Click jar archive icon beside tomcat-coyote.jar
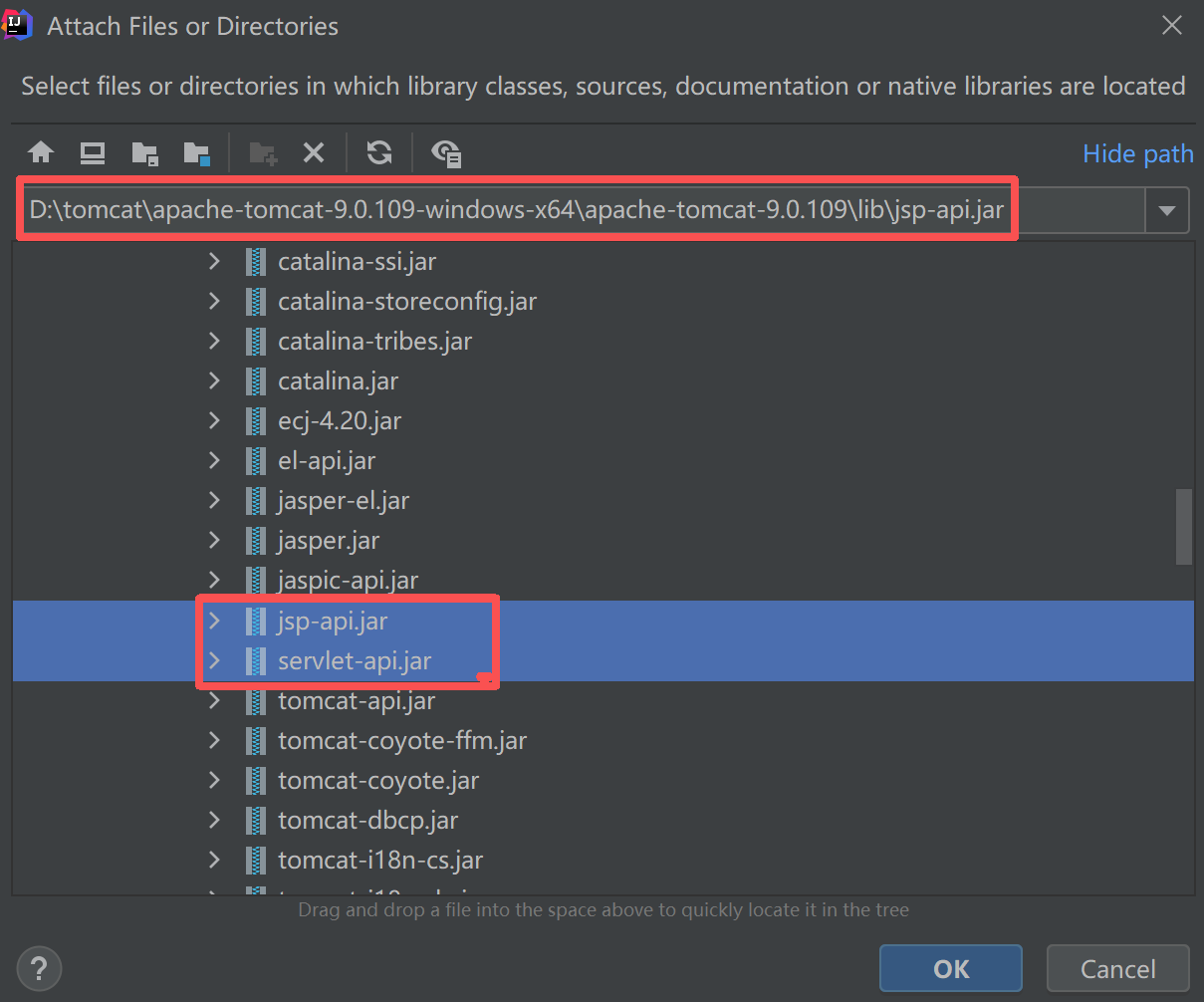The height and width of the screenshot is (1002, 1204). [x=256, y=781]
